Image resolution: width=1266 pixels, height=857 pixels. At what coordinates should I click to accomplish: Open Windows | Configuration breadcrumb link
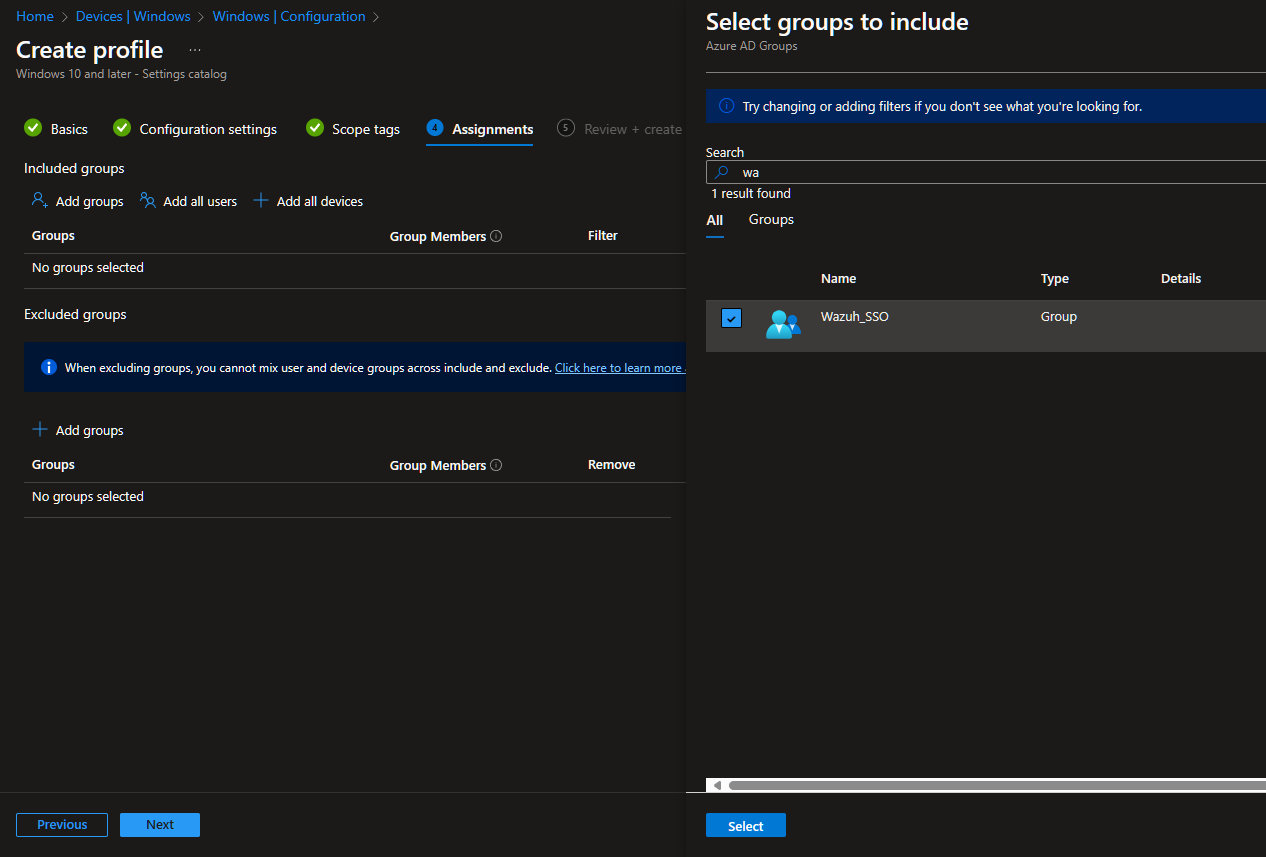tap(289, 16)
